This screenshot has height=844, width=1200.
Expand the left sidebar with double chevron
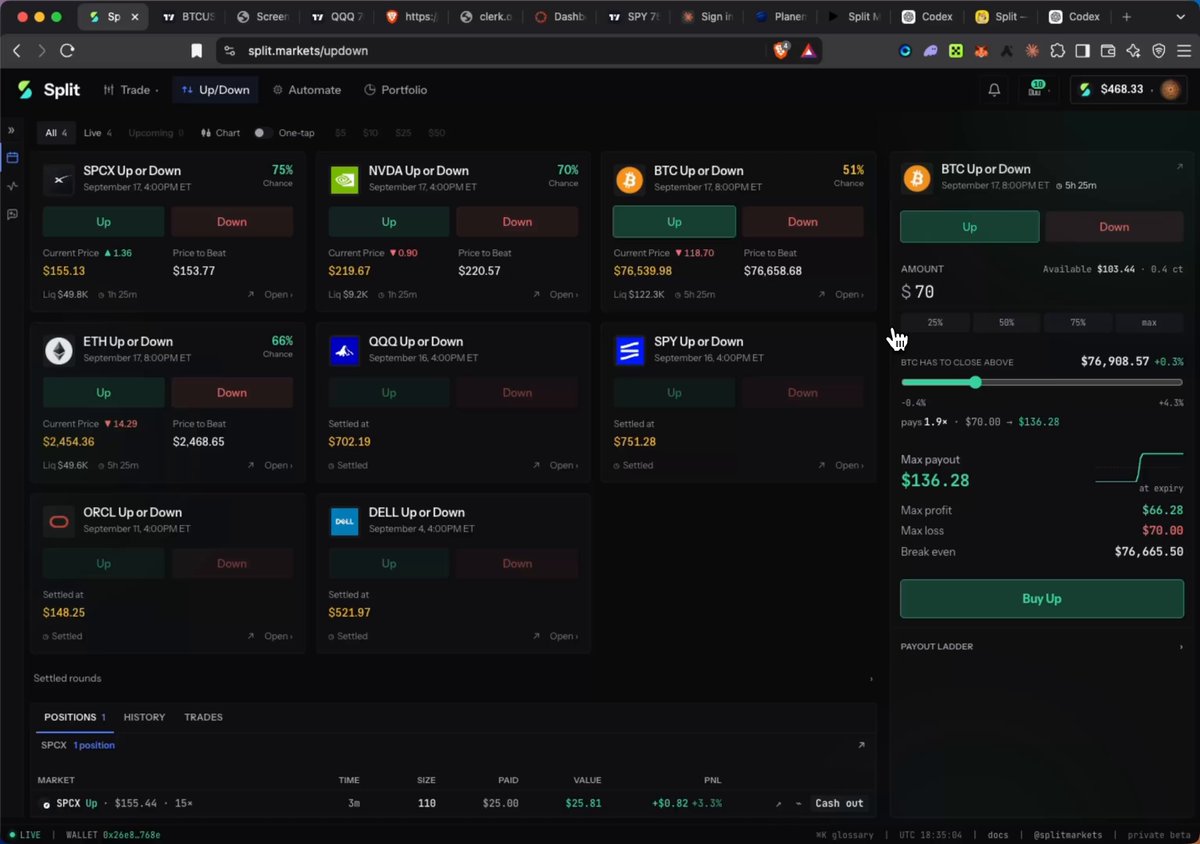pyautogui.click(x=12, y=130)
